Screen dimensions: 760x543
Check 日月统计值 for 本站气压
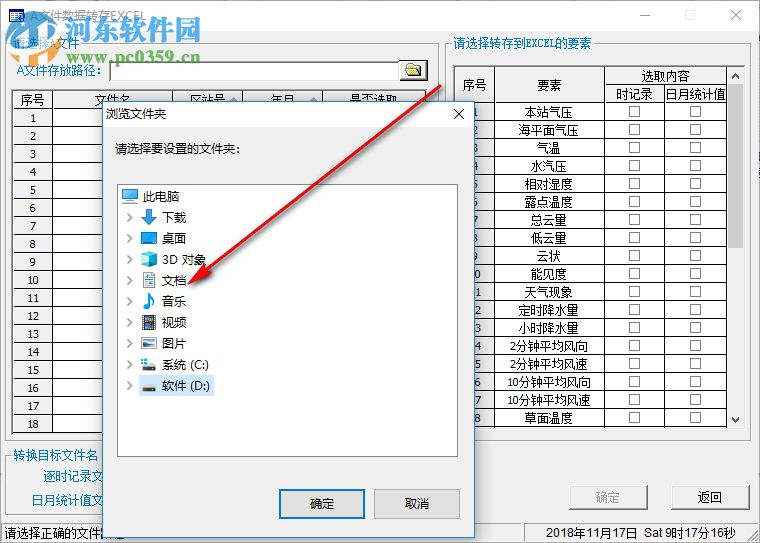(x=695, y=112)
